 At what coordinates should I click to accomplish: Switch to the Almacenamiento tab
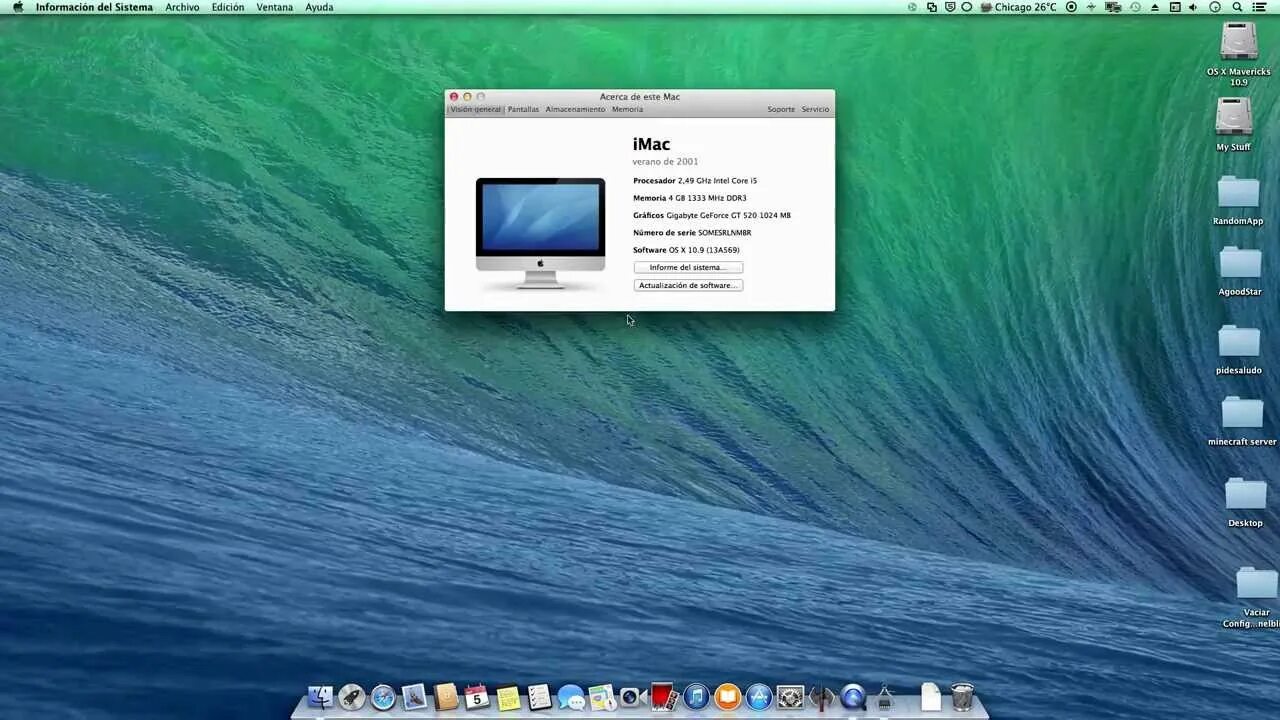[x=575, y=109]
